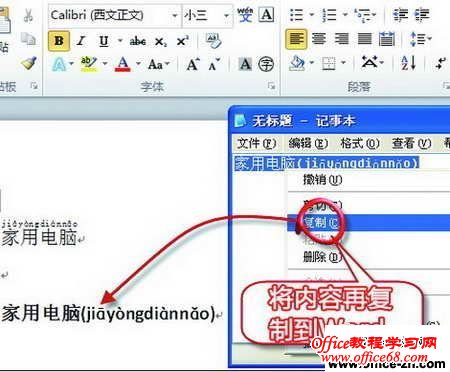
Task: Select the Format Painter brush
Action: (x=29, y=63)
